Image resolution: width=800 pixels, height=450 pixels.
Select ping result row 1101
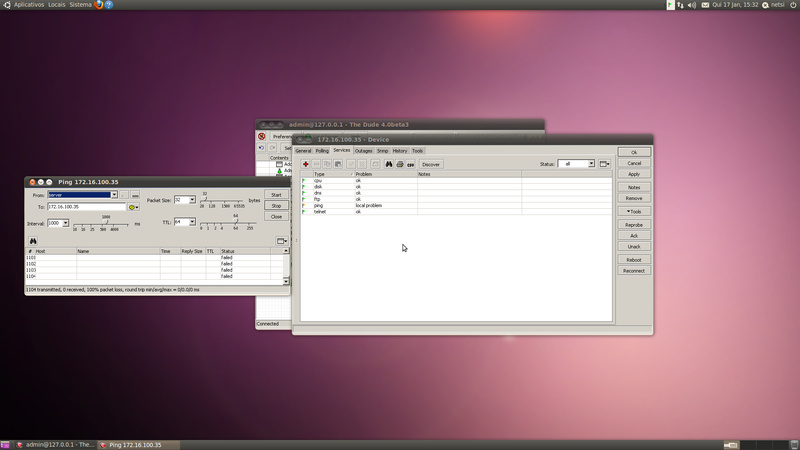[x=155, y=258]
